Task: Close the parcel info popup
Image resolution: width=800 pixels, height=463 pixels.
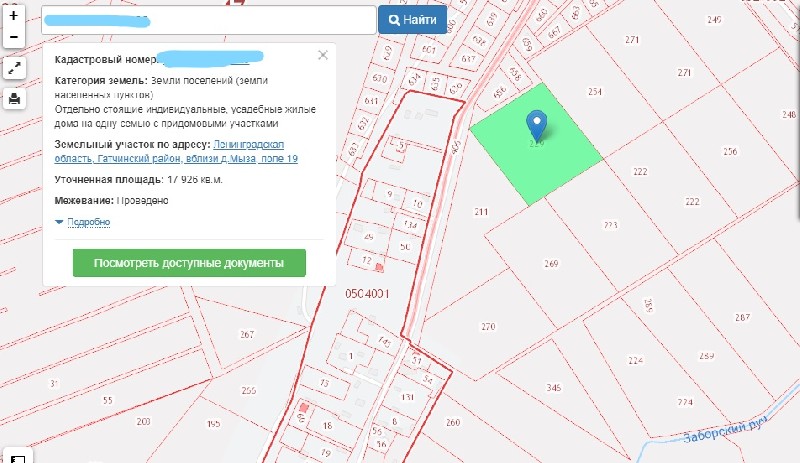Action: point(322,56)
